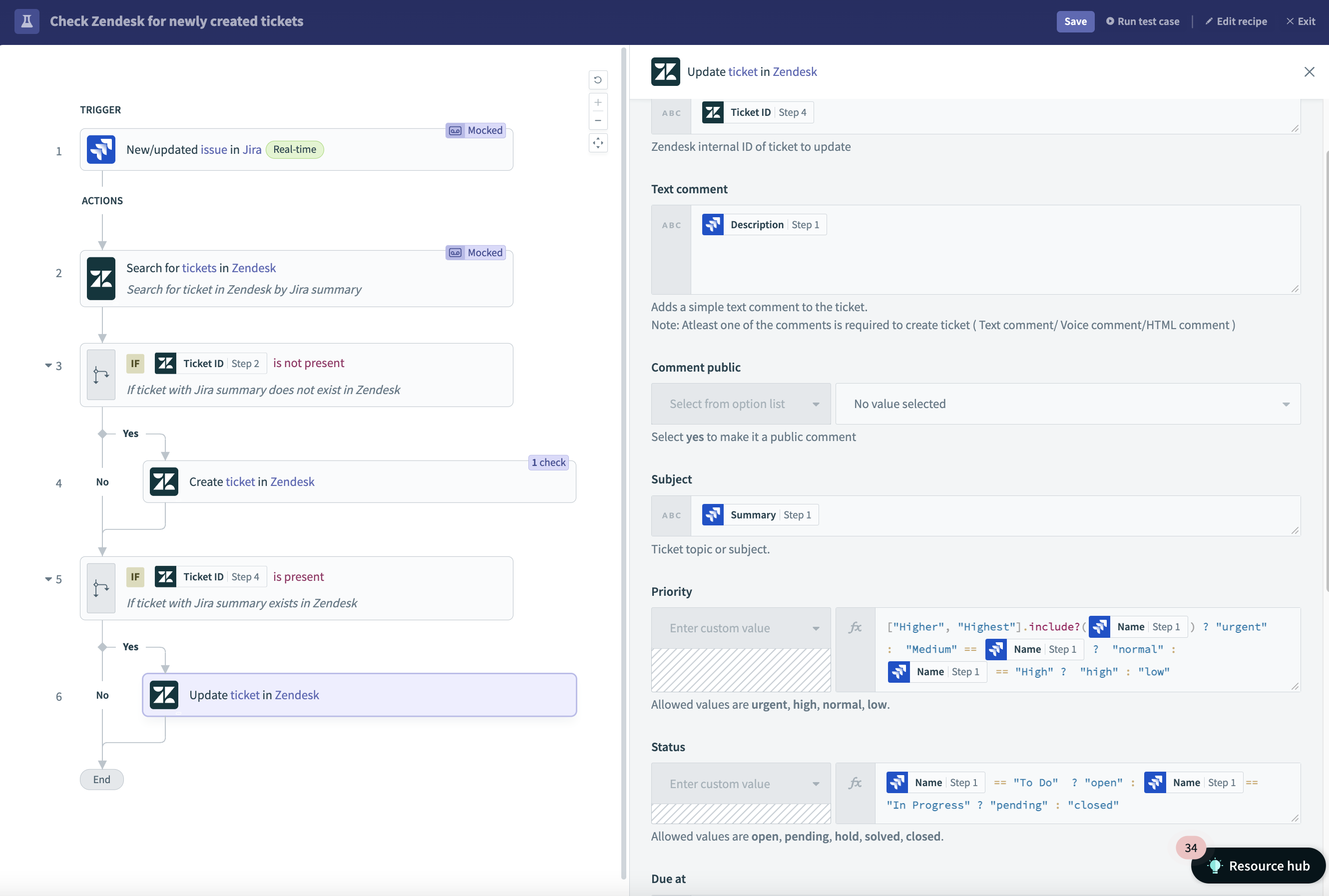Open the Comment public option list dropdown

(740, 403)
